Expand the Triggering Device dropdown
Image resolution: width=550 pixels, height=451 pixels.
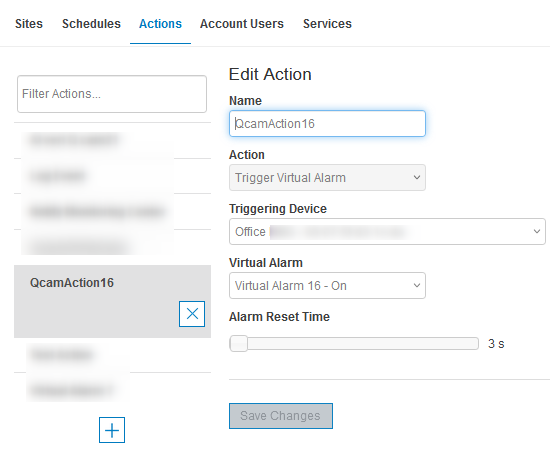[x=387, y=231]
